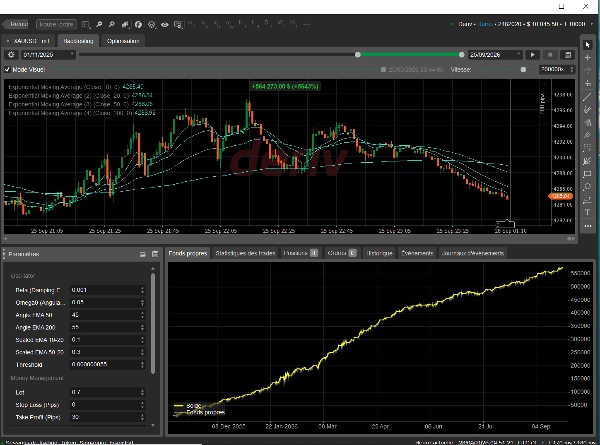600x445 pixels.
Task: Click the button right of stop
Action: pyautogui.click(x=568, y=55)
